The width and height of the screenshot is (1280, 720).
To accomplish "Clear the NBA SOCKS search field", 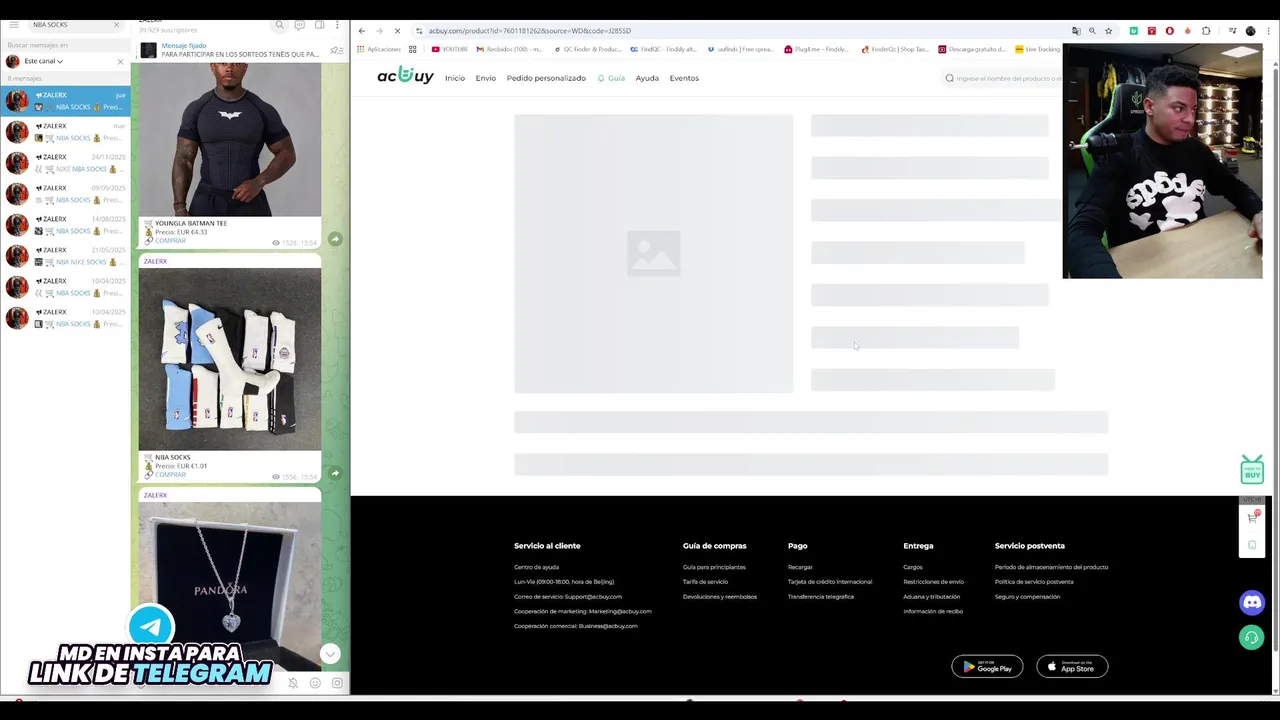I will coord(116,24).
